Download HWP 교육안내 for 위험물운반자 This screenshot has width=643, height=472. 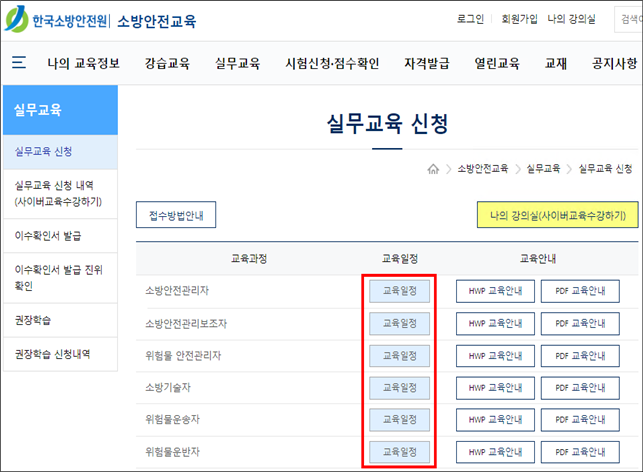coord(495,452)
